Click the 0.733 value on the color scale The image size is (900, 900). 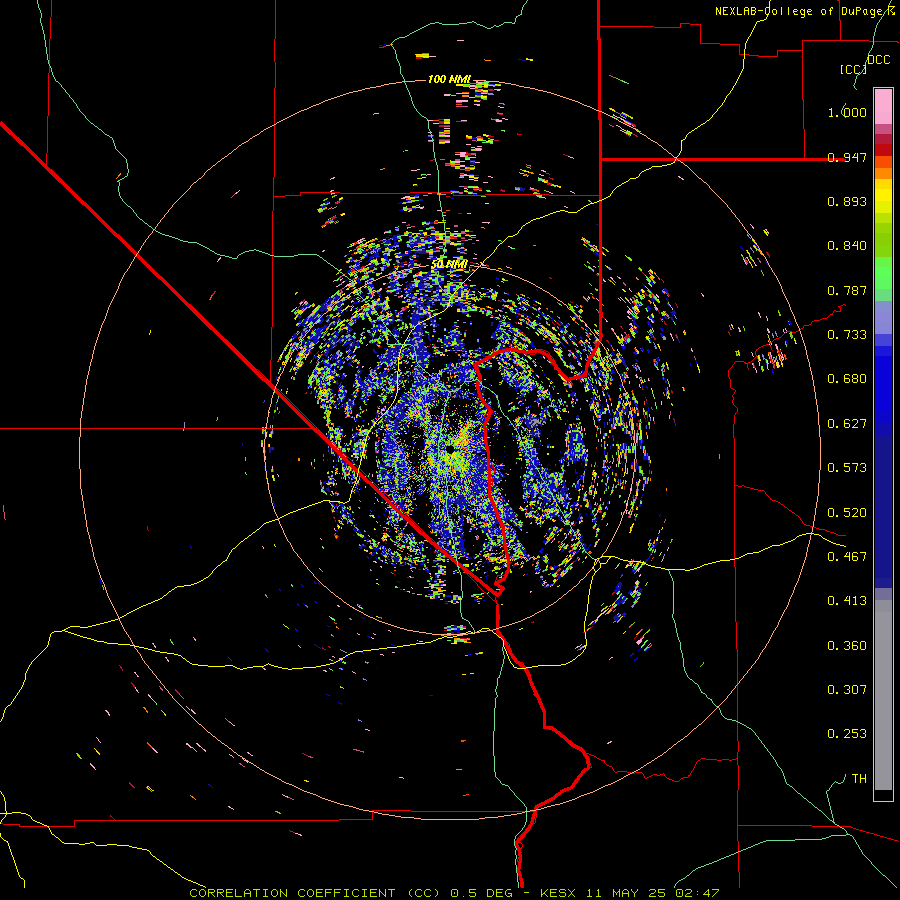click(847, 335)
